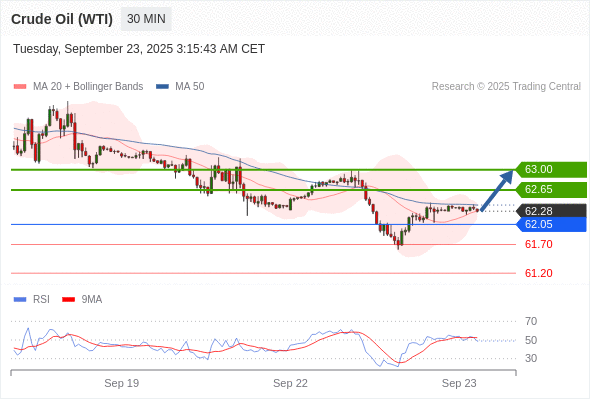Click the blue upward forecast arrow
The width and height of the screenshot is (590, 400).
click(x=497, y=190)
